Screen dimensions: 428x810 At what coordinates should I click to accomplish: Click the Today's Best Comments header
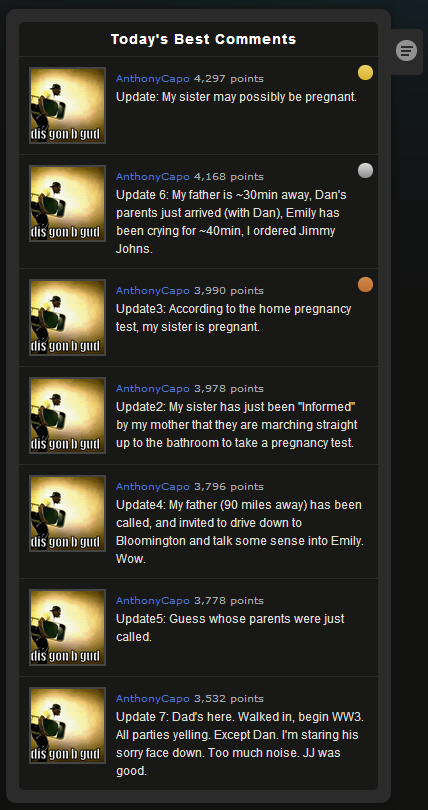point(203,39)
